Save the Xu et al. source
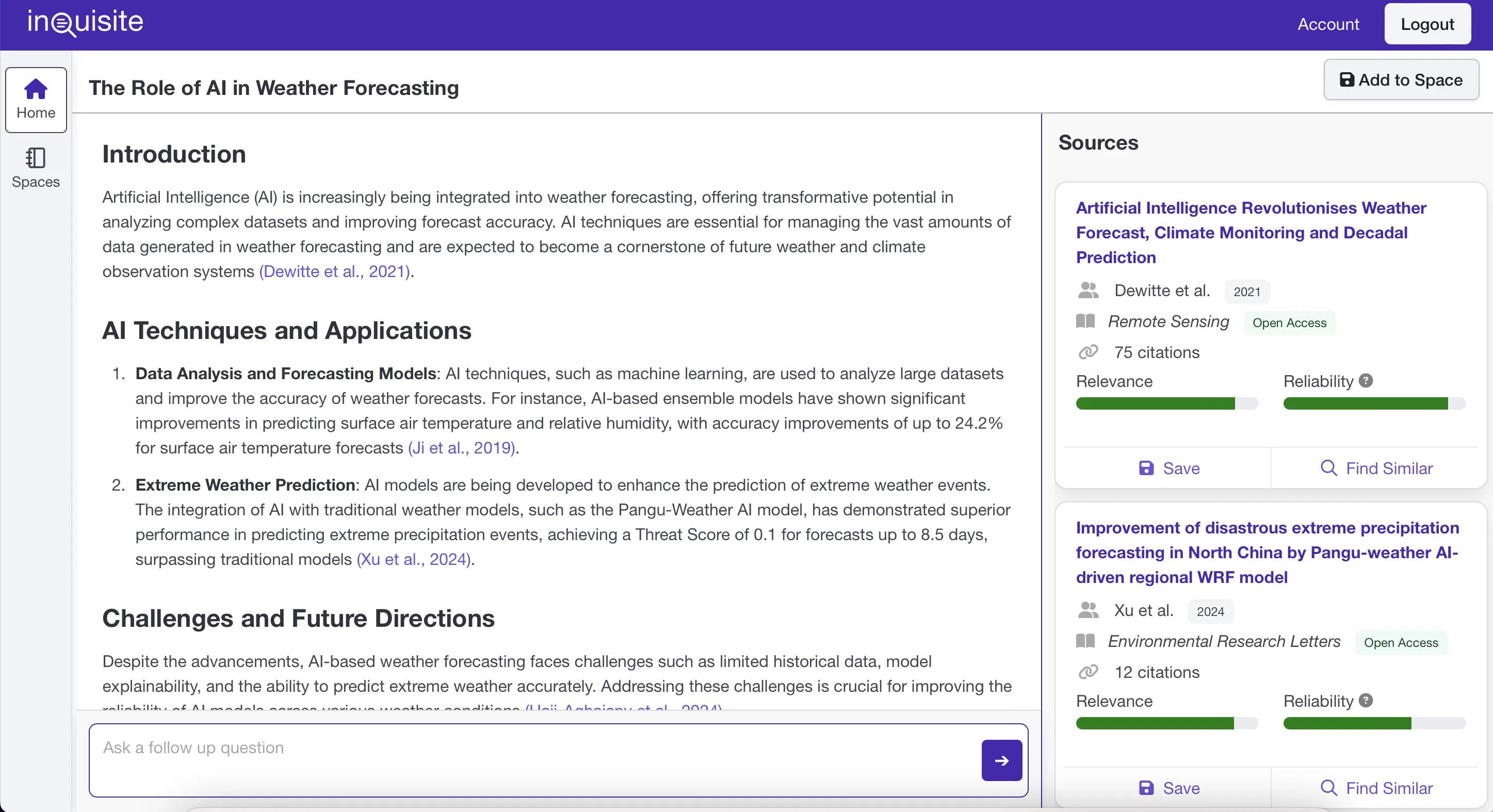Image resolution: width=1493 pixels, height=812 pixels. [1169, 788]
